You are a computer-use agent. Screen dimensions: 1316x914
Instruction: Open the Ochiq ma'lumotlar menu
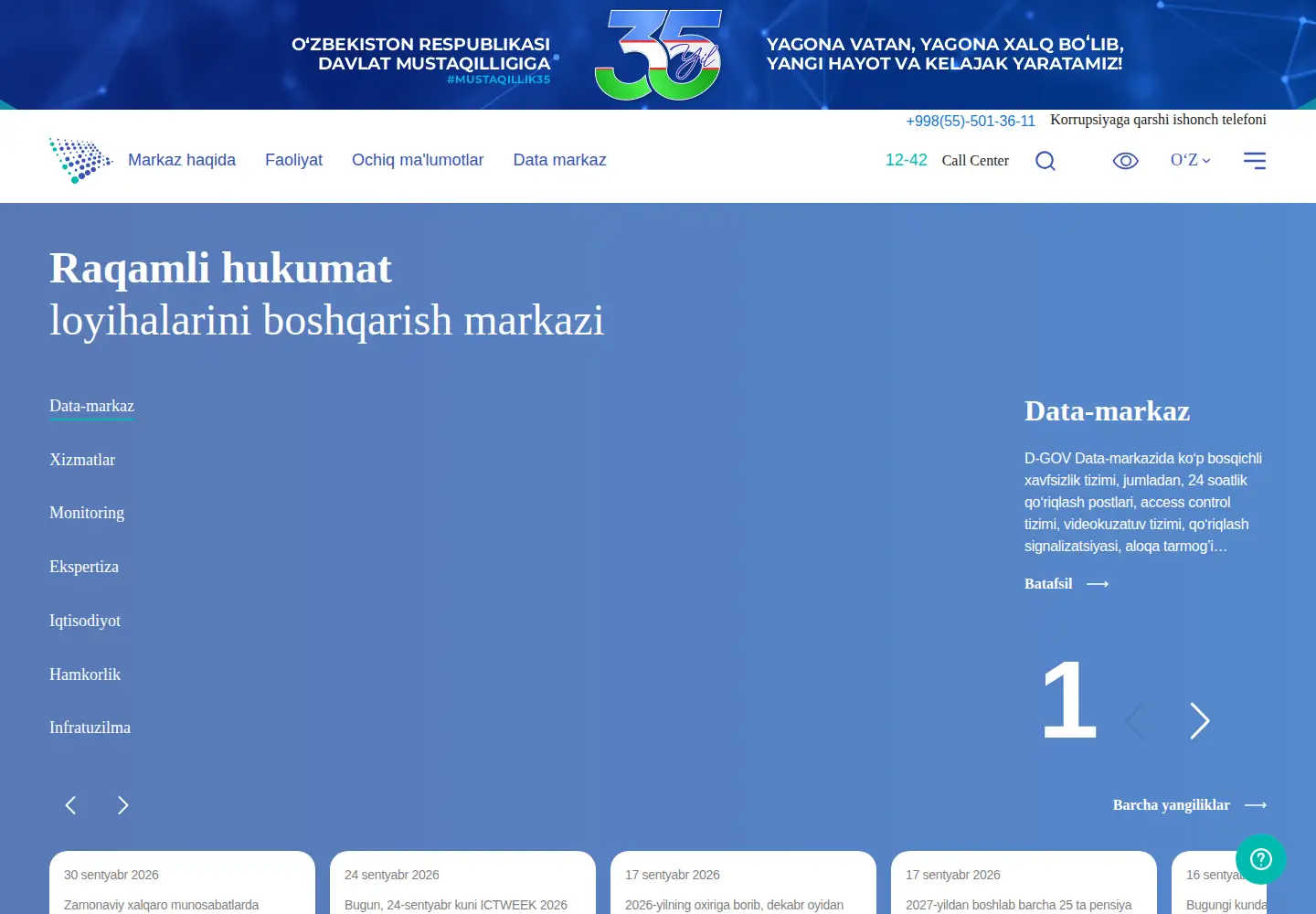[418, 160]
